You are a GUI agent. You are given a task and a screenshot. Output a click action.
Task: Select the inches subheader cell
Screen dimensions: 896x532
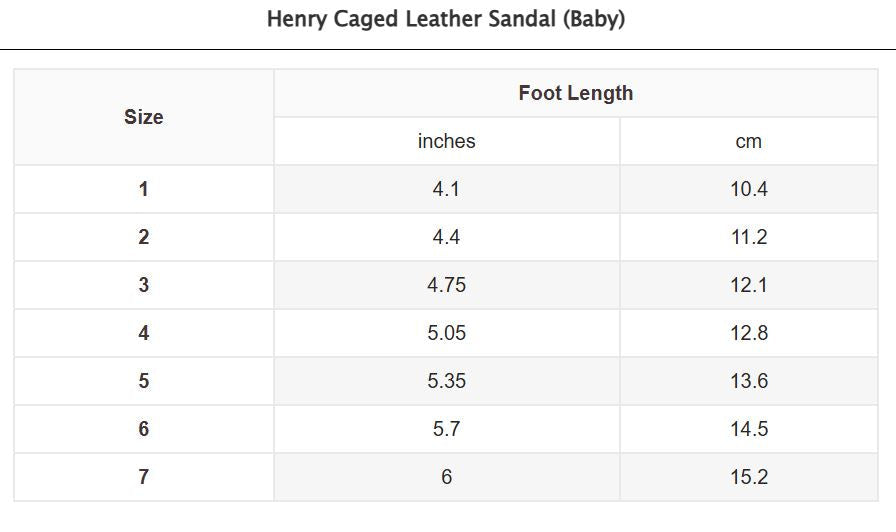(446, 141)
